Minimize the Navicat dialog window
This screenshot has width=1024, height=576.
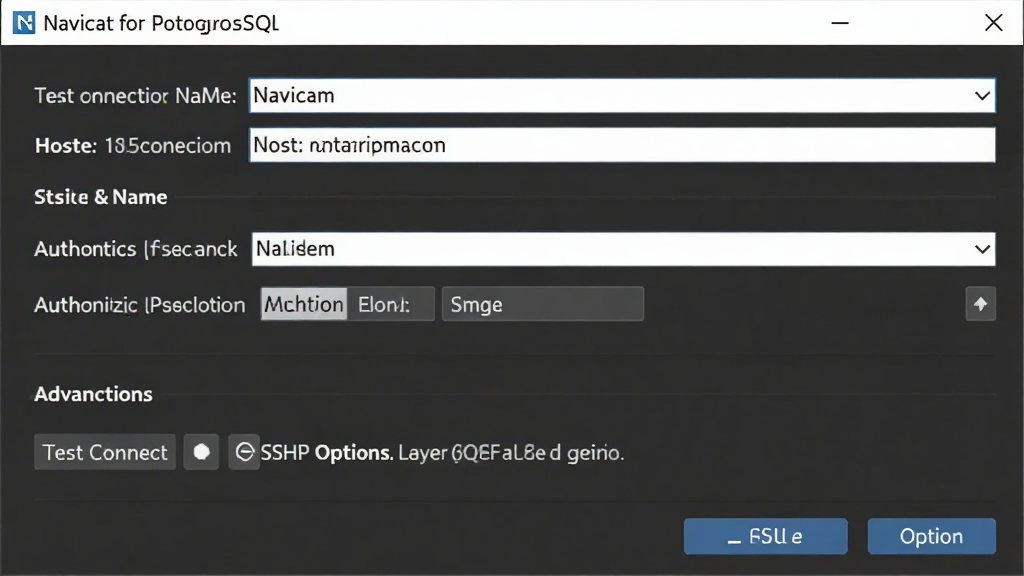(840, 23)
